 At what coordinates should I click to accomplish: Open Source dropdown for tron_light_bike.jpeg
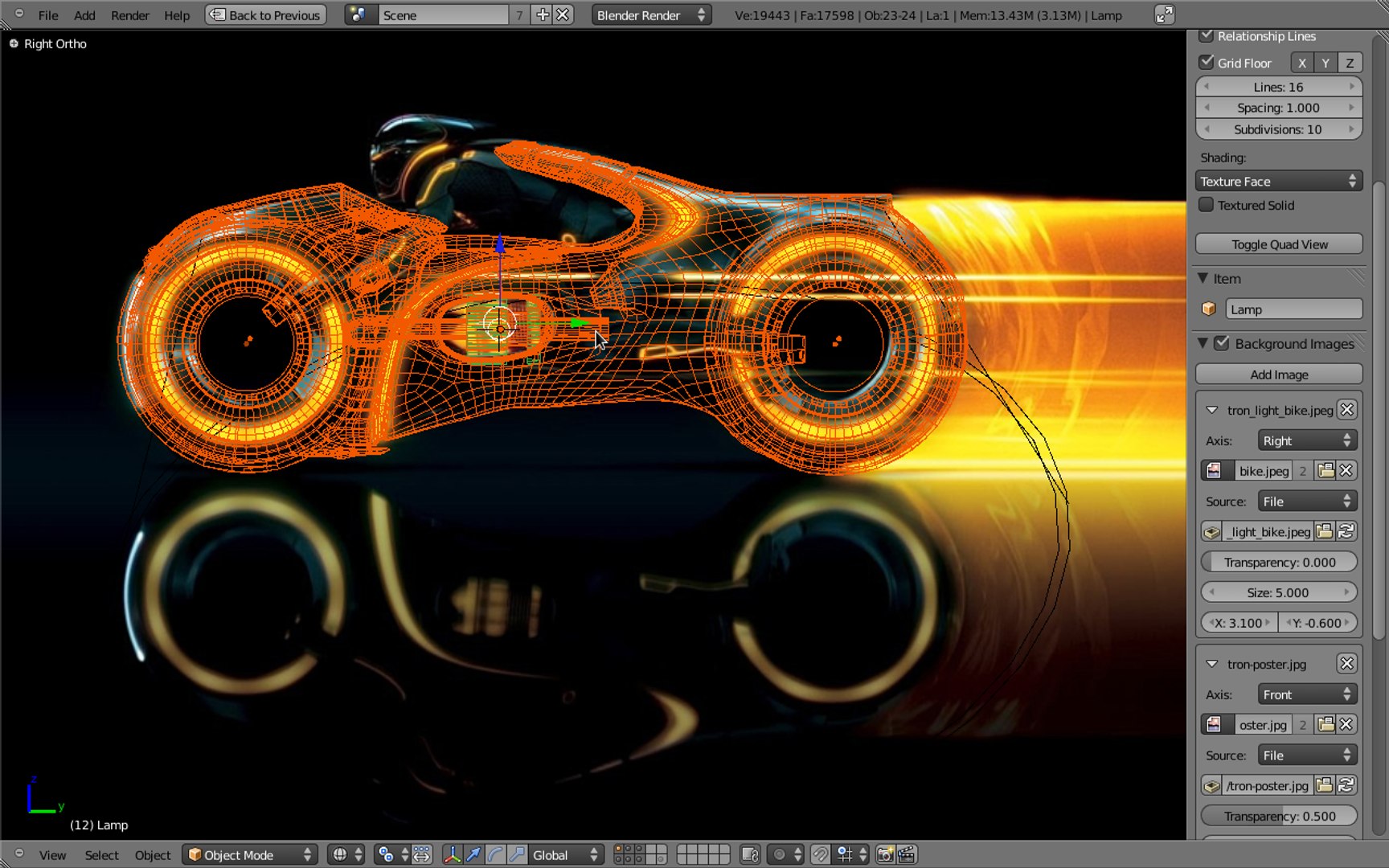[x=1307, y=502]
